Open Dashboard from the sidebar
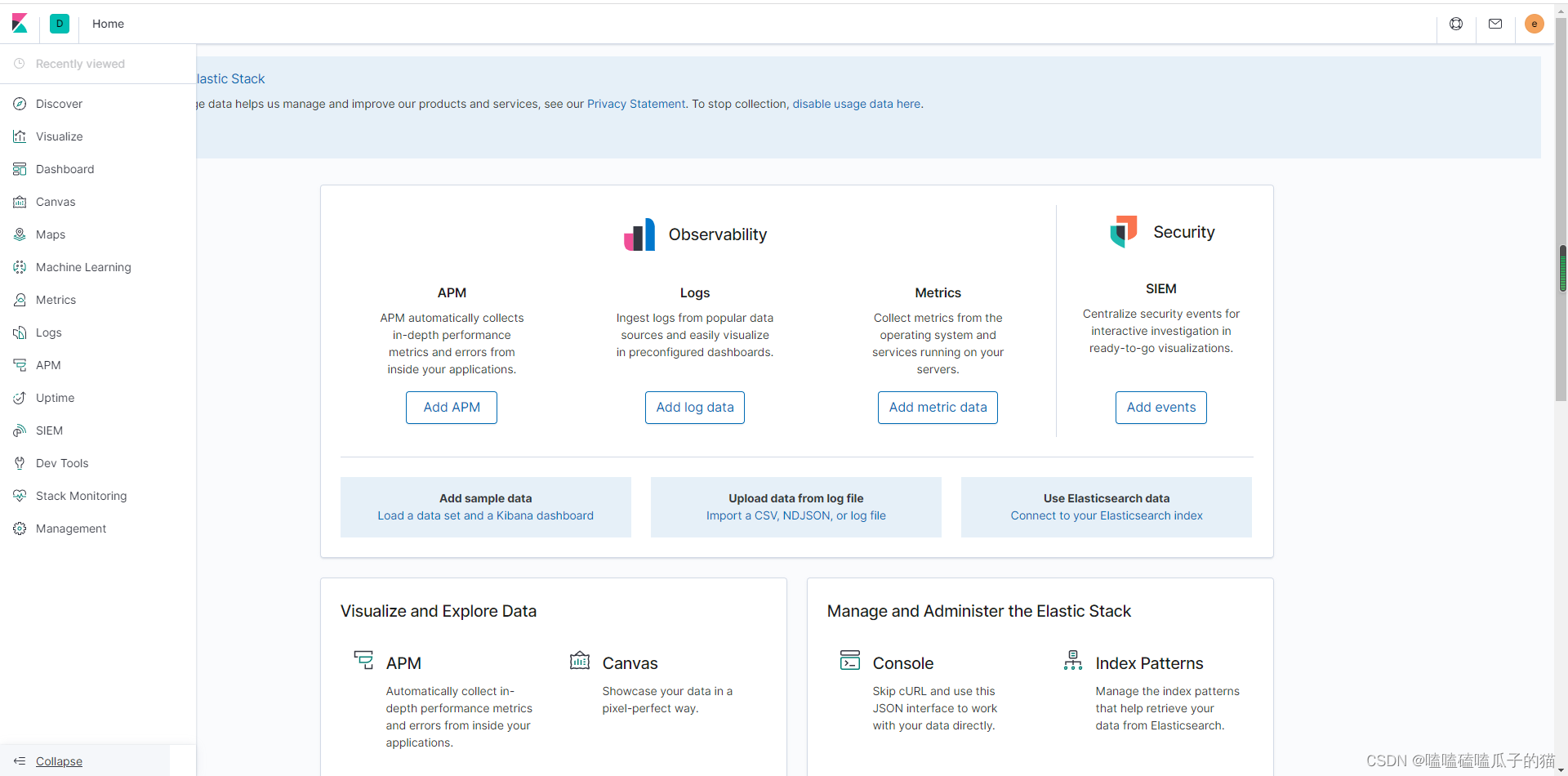Viewport: 1568px width, 776px height. pyautogui.click(x=65, y=169)
